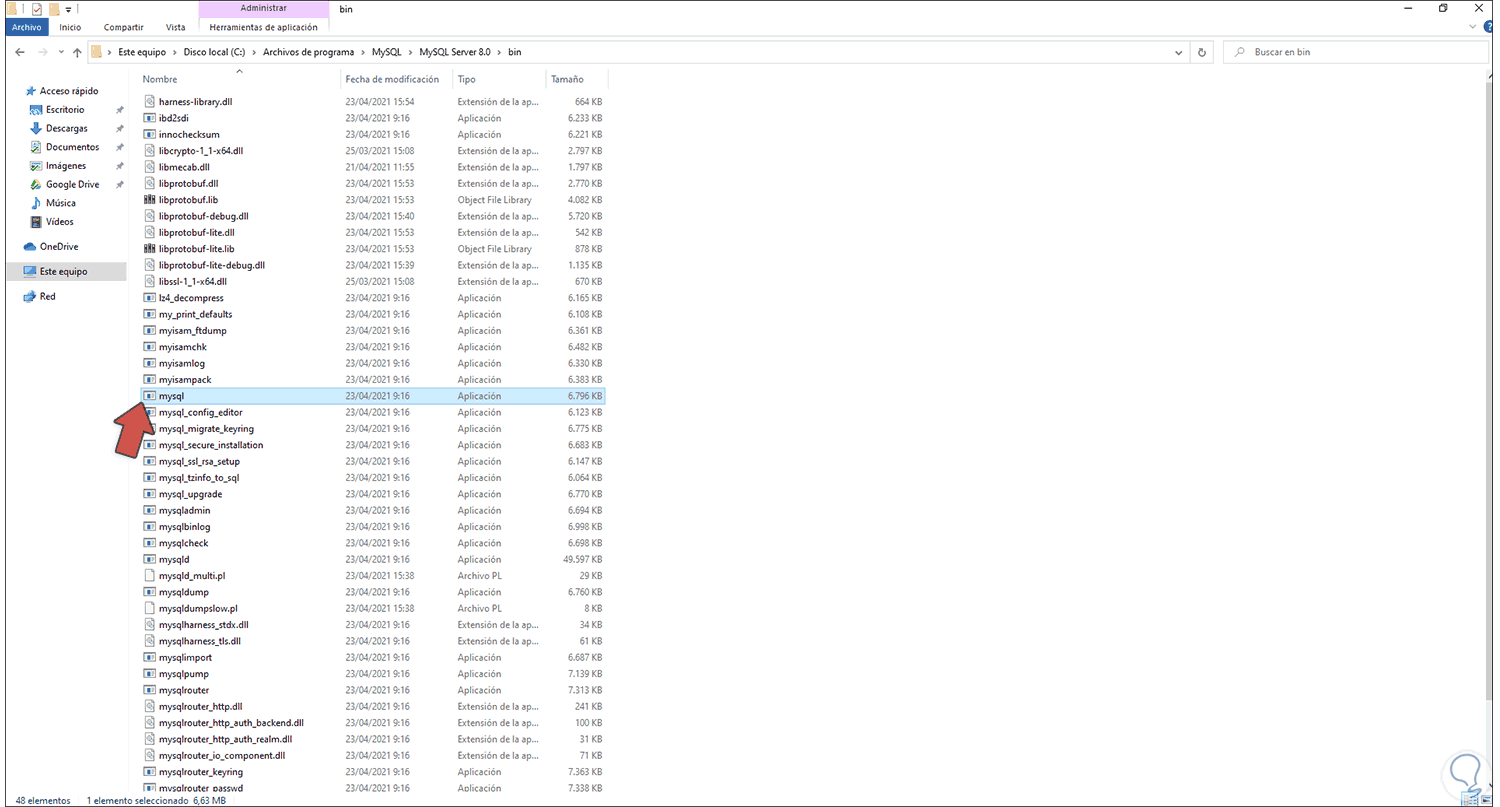Screen dimensions: 1500x807
Task: Click the mysqld_multi.pl file icon
Action: click(150, 576)
